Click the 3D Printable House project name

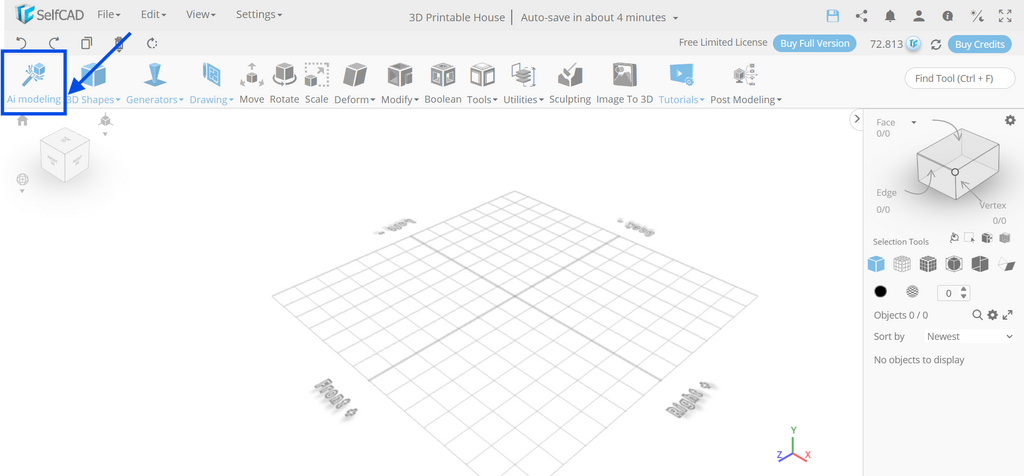click(x=456, y=18)
